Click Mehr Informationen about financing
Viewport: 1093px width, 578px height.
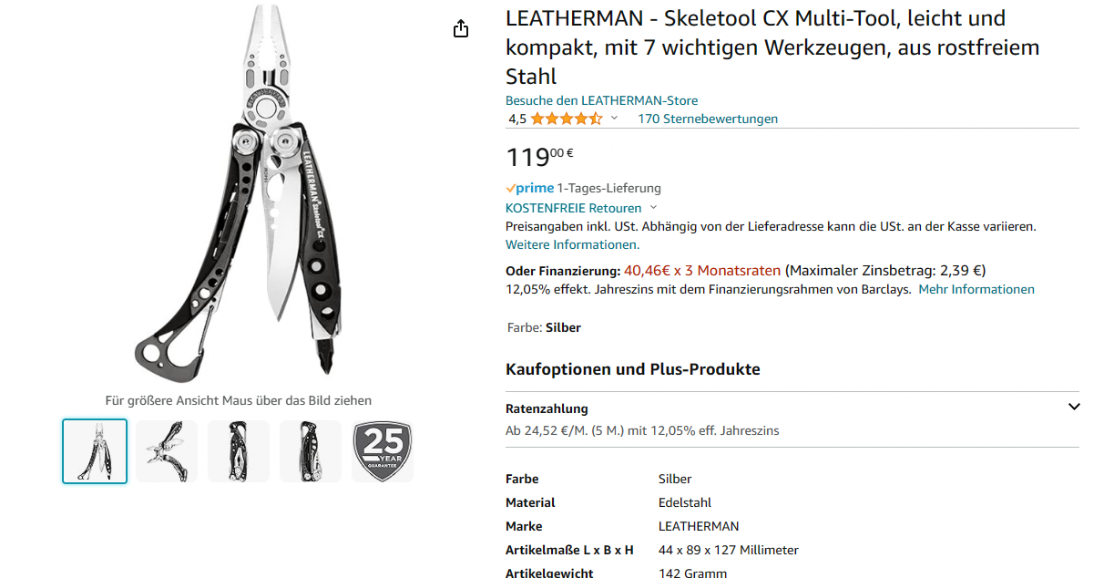pos(976,290)
